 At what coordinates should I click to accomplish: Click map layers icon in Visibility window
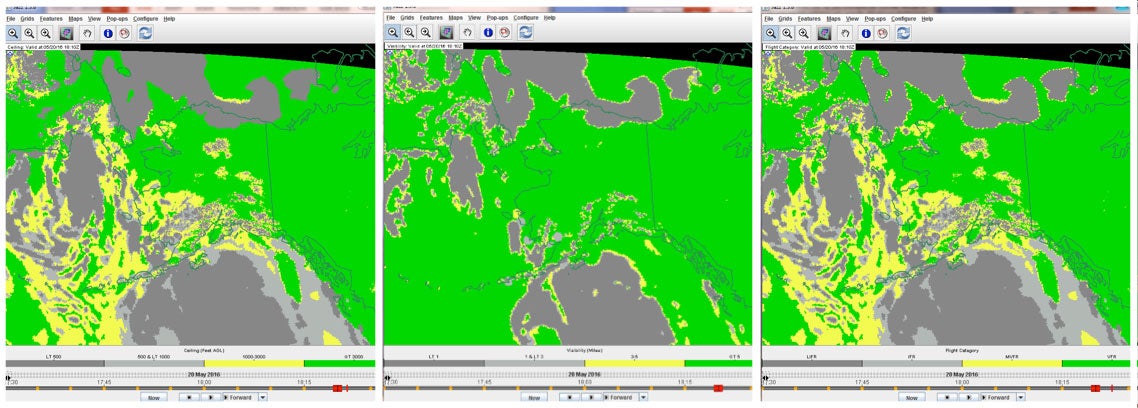[445, 33]
